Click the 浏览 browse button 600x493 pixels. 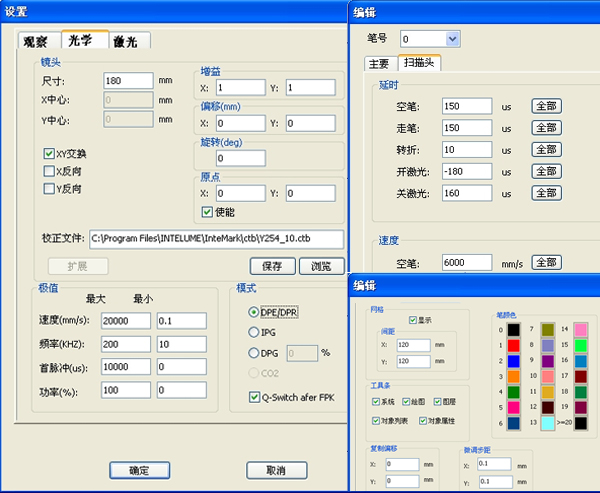click(x=320, y=266)
